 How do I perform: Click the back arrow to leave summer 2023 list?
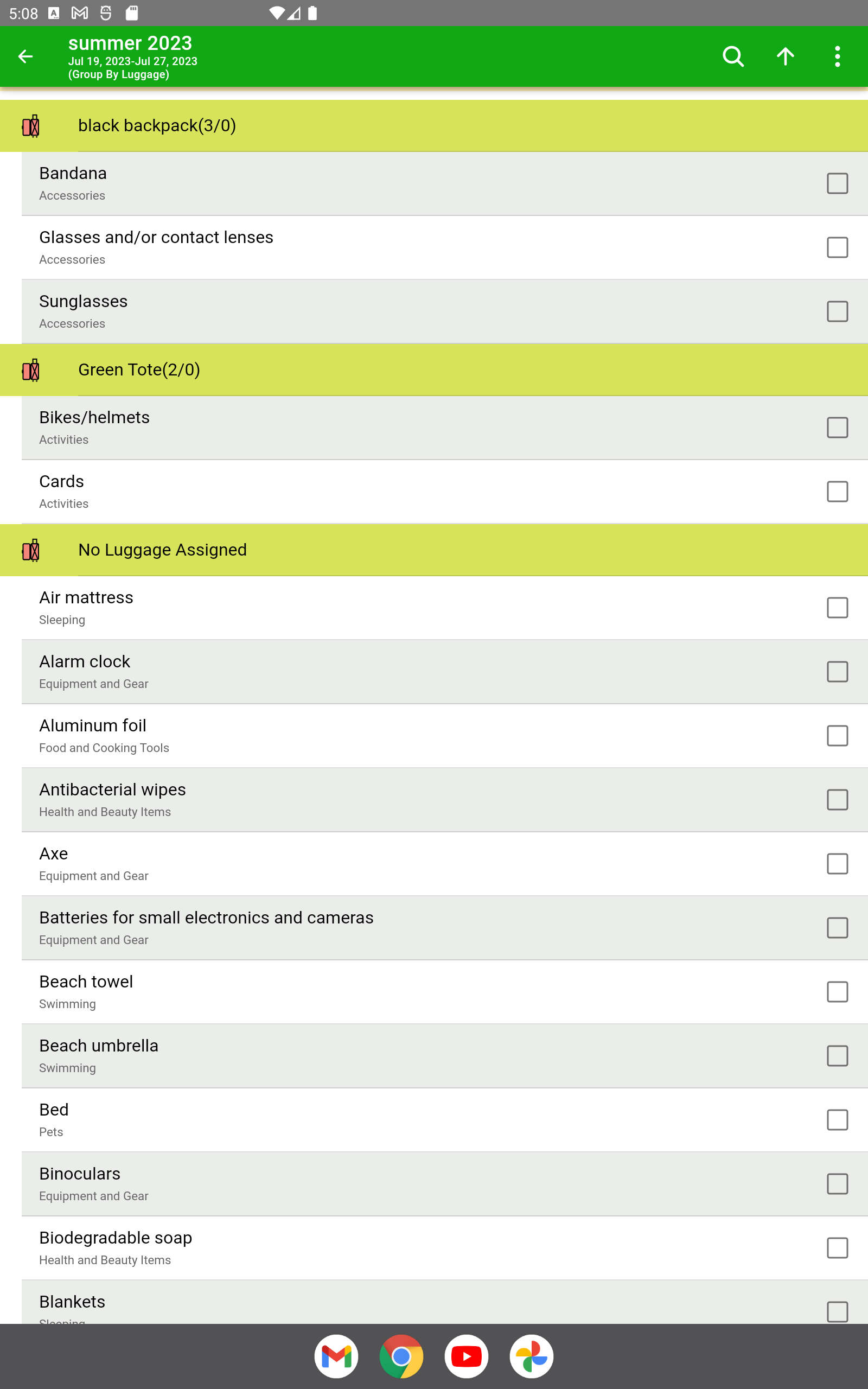tap(26, 56)
